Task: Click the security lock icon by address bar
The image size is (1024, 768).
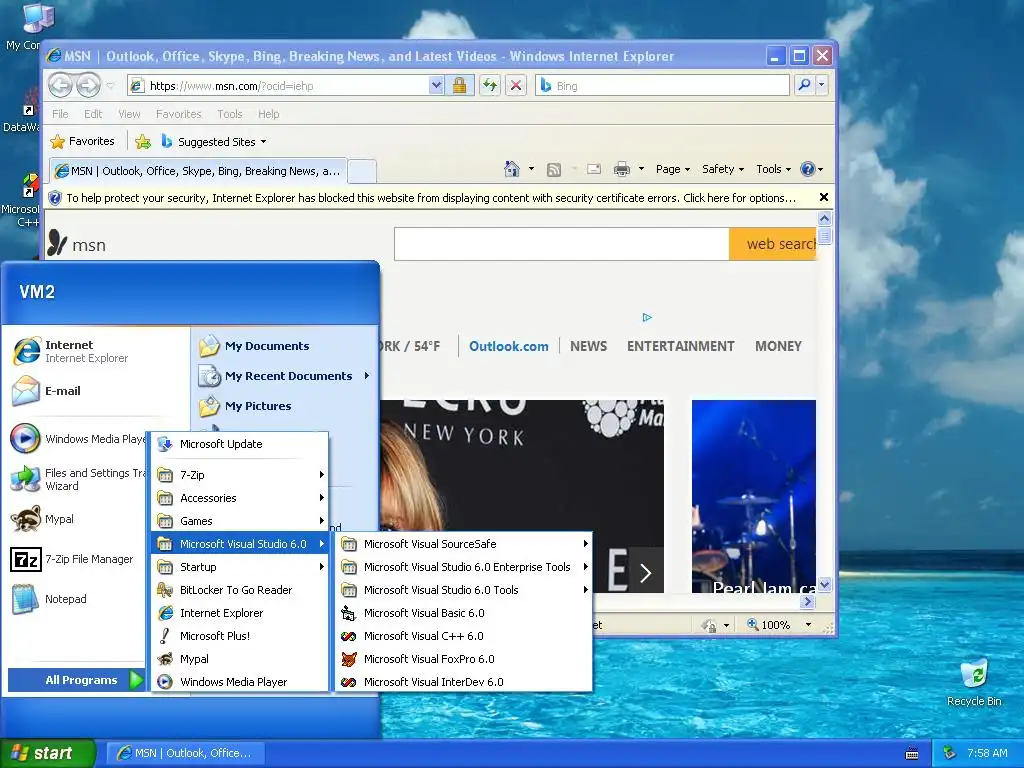Action: 460,86
